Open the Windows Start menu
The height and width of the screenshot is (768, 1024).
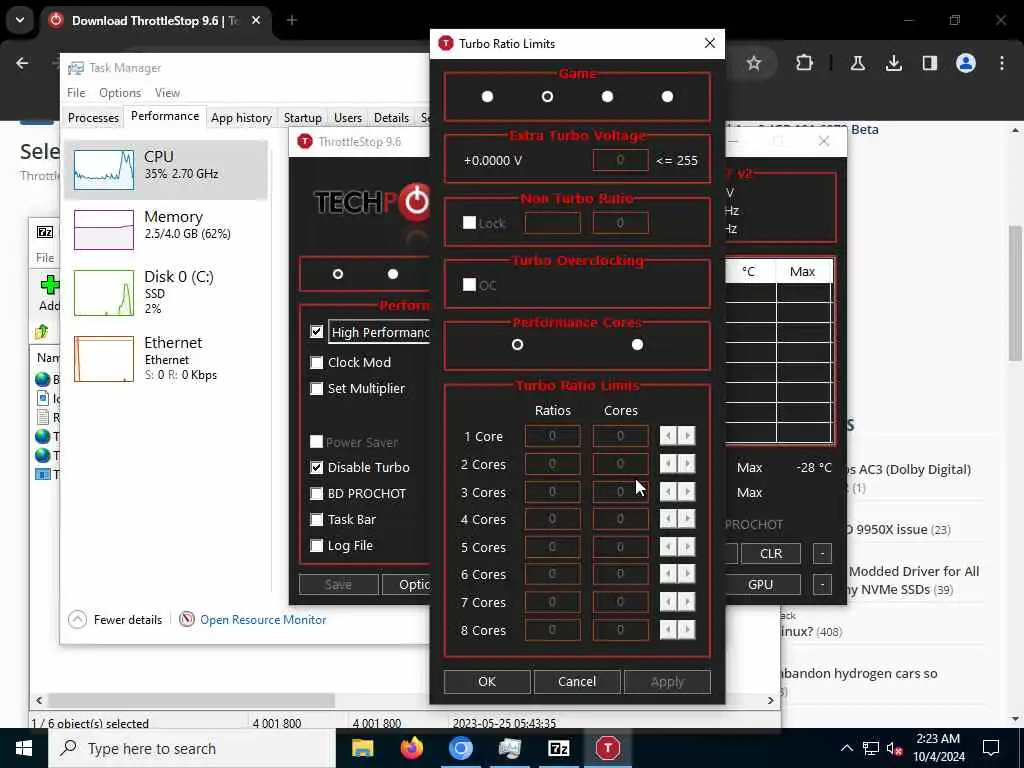(24, 748)
